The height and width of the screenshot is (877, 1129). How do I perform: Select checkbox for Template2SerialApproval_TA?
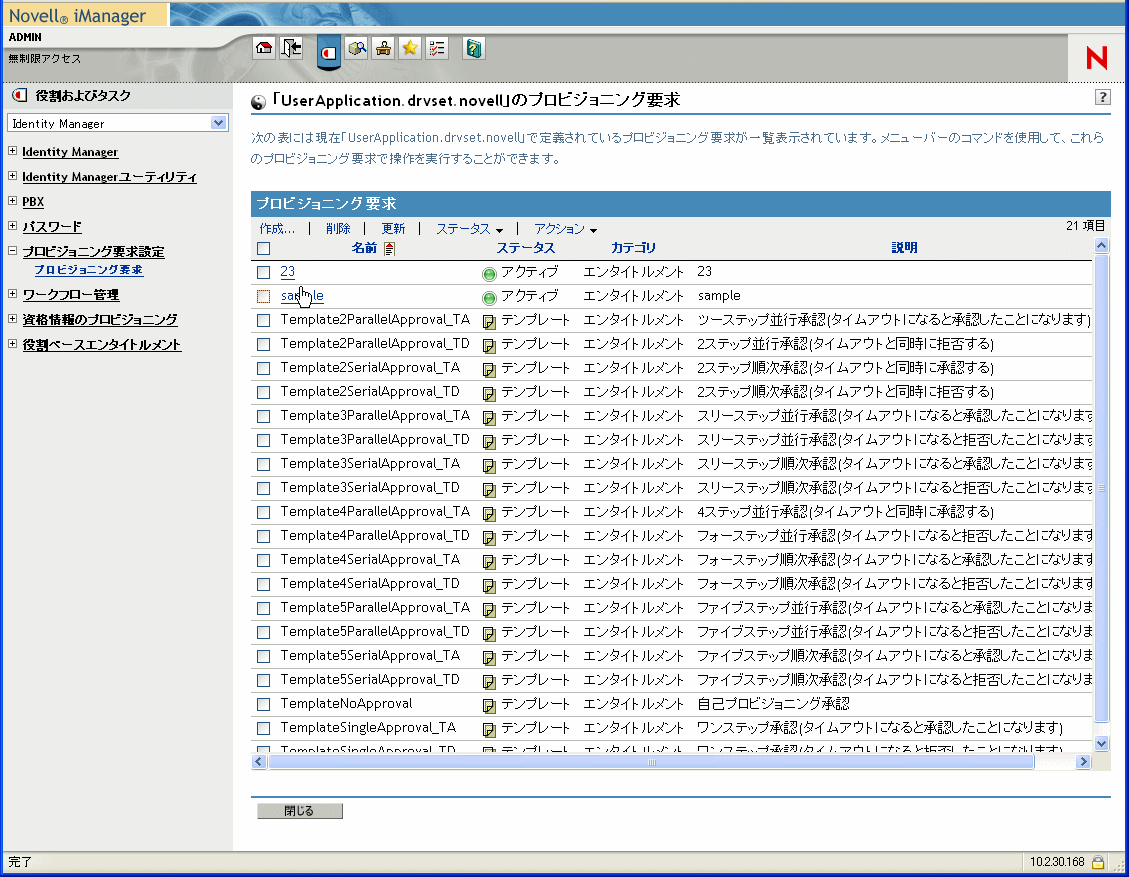click(264, 368)
